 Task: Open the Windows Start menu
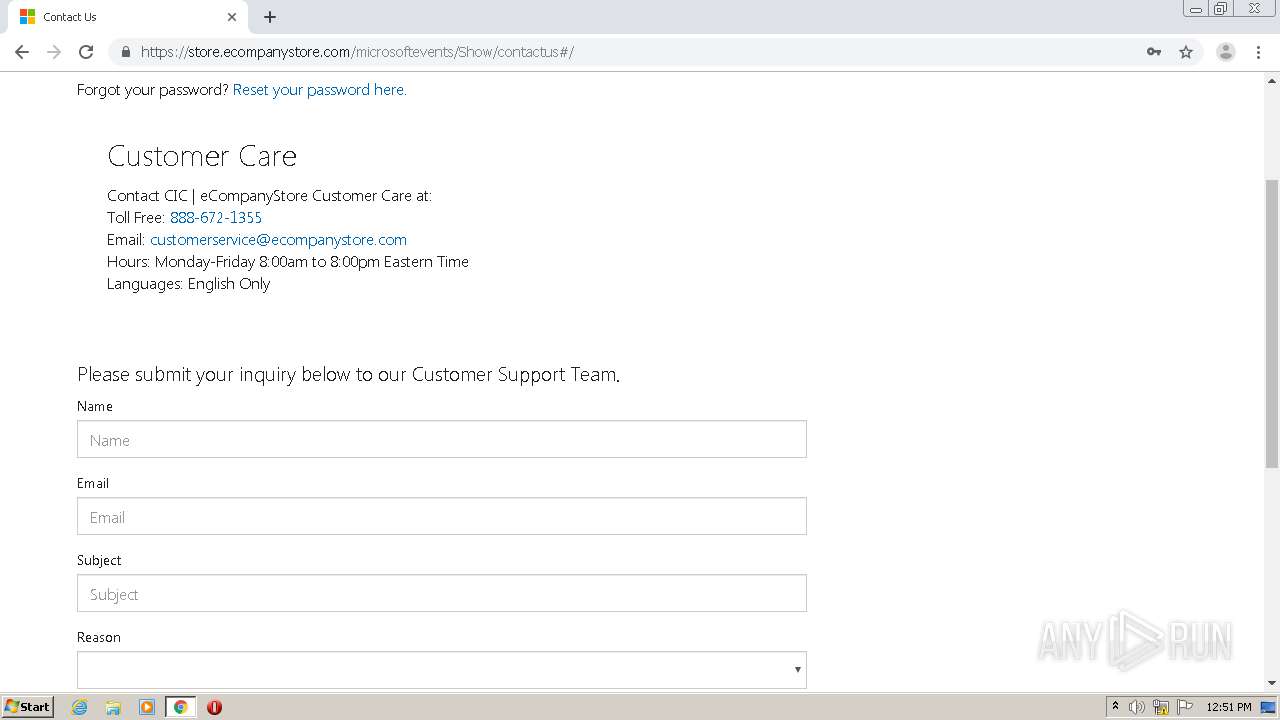point(27,706)
